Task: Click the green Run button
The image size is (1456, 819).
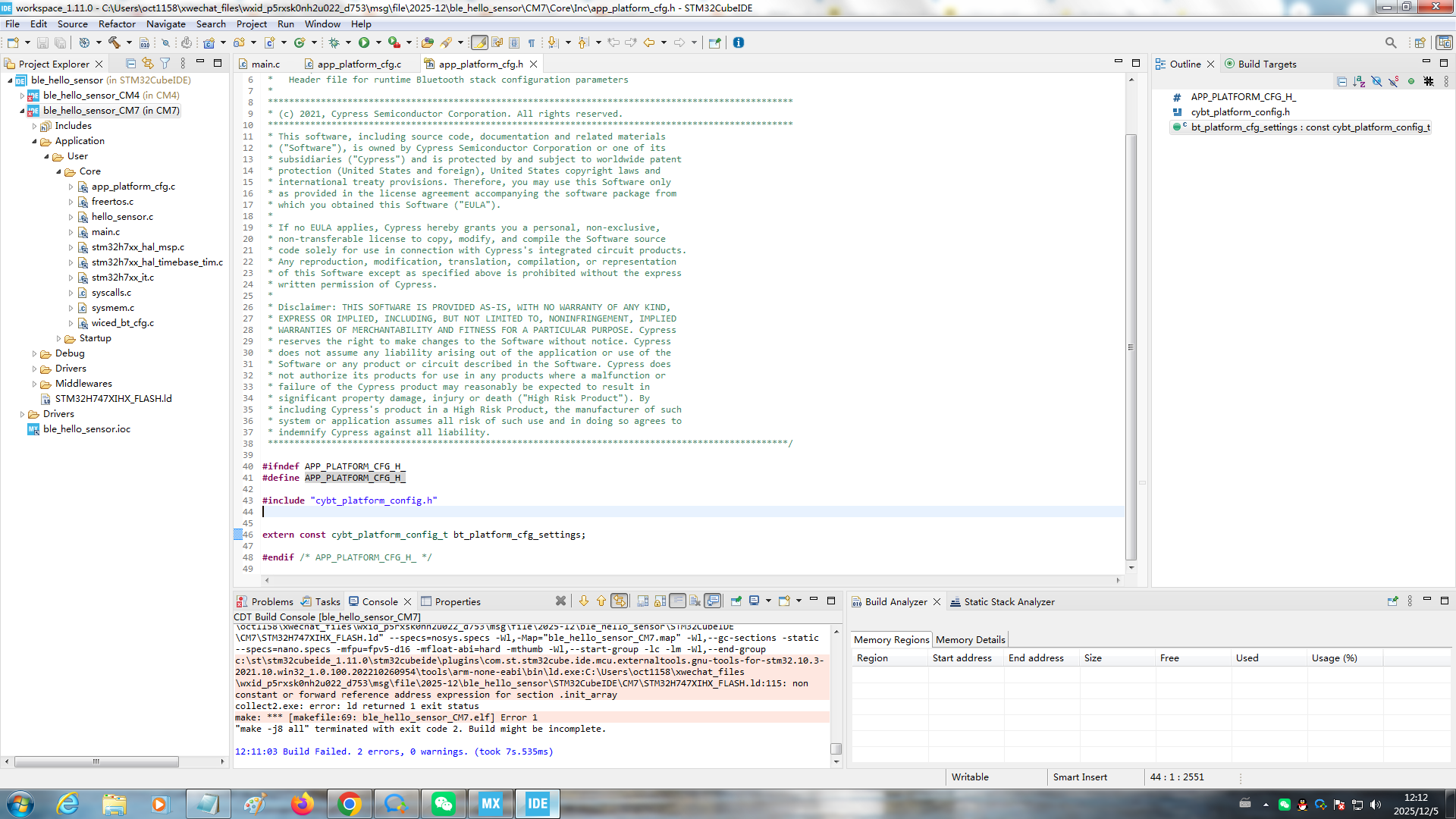Action: coord(364,42)
